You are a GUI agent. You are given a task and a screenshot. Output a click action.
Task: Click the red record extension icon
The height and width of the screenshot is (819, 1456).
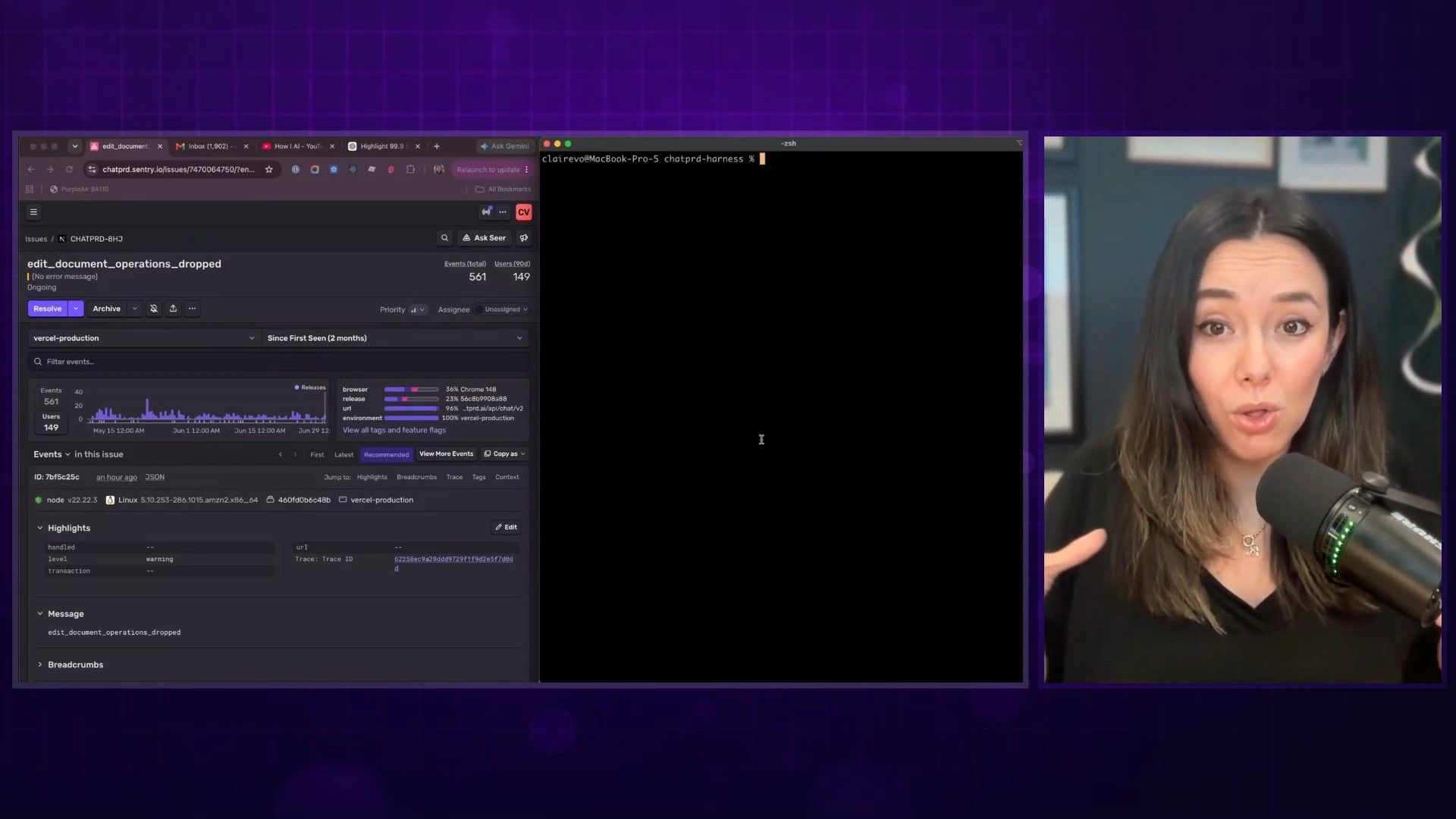pyautogui.click(x=391, y=170)
